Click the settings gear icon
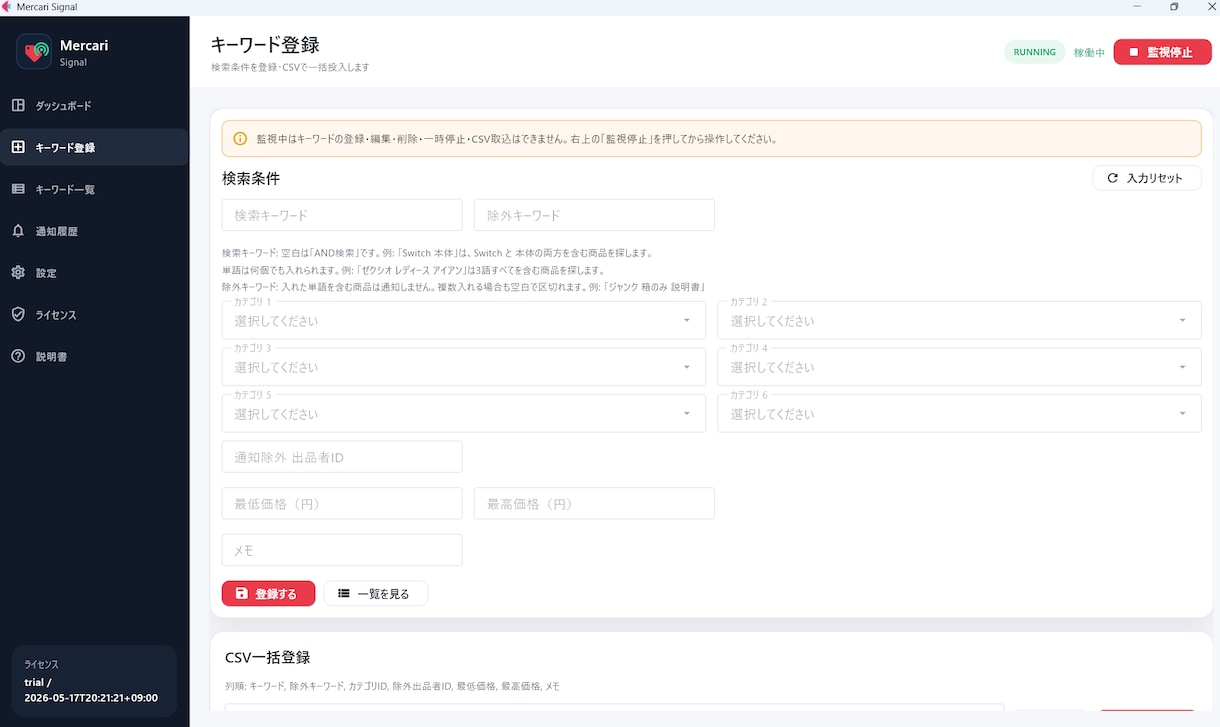The image size is (1220, 727). 18,273
